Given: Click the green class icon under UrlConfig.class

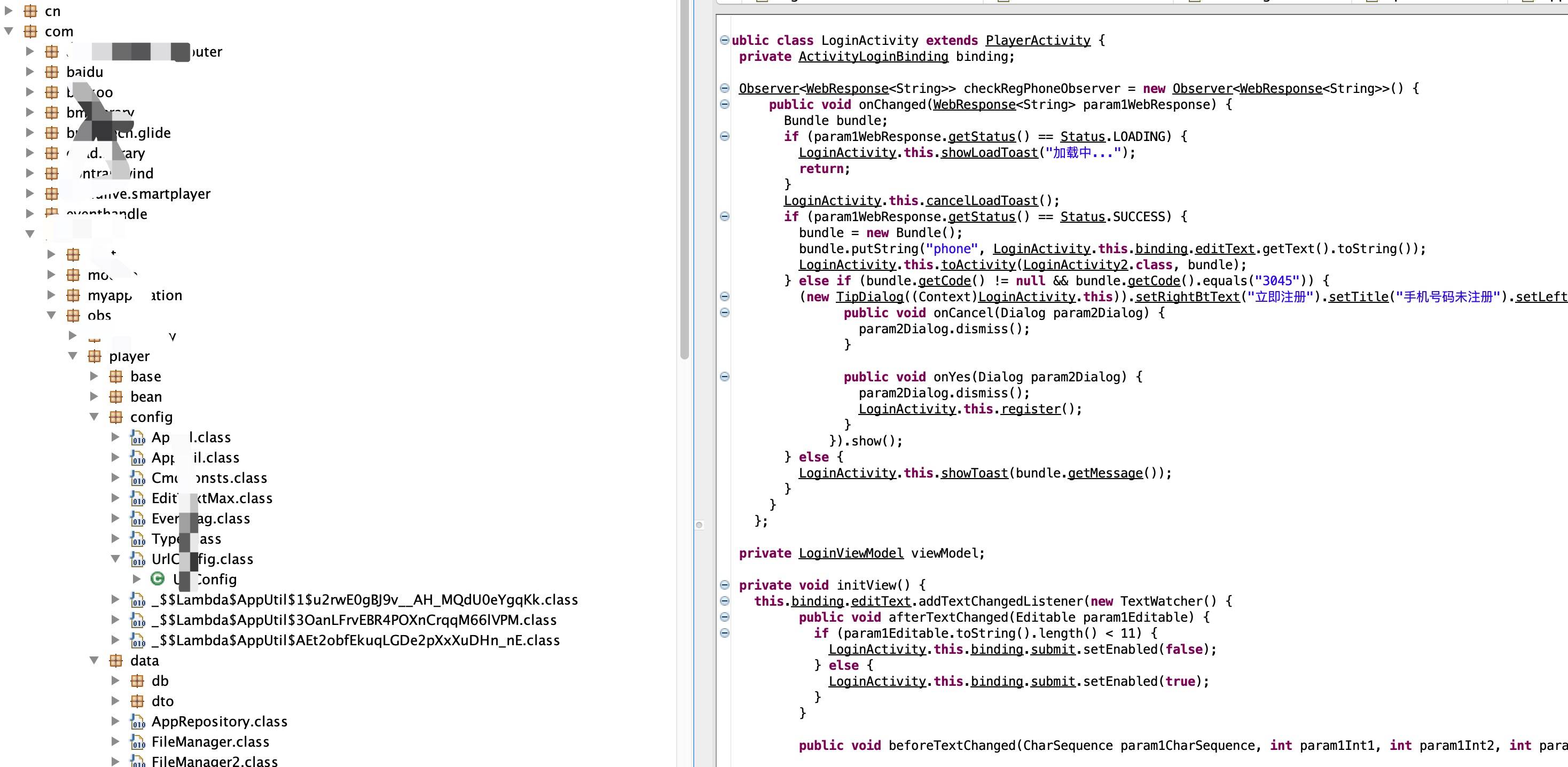Looking at the screenshot, I should 158,579.
